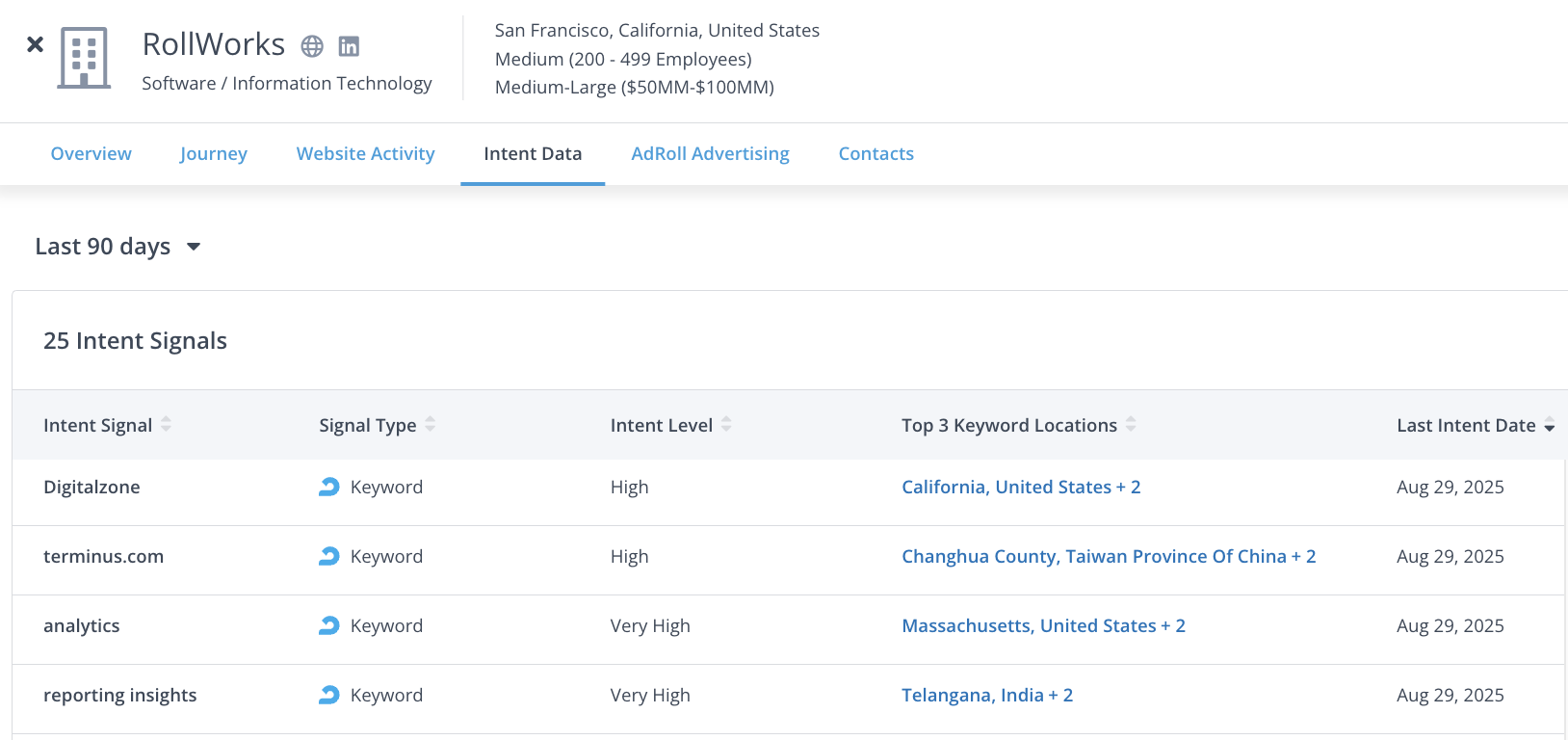This screenshot has width=1568, height=740.
Task: Go to the AdRoll Advertising tab
Action: point(710,154)
